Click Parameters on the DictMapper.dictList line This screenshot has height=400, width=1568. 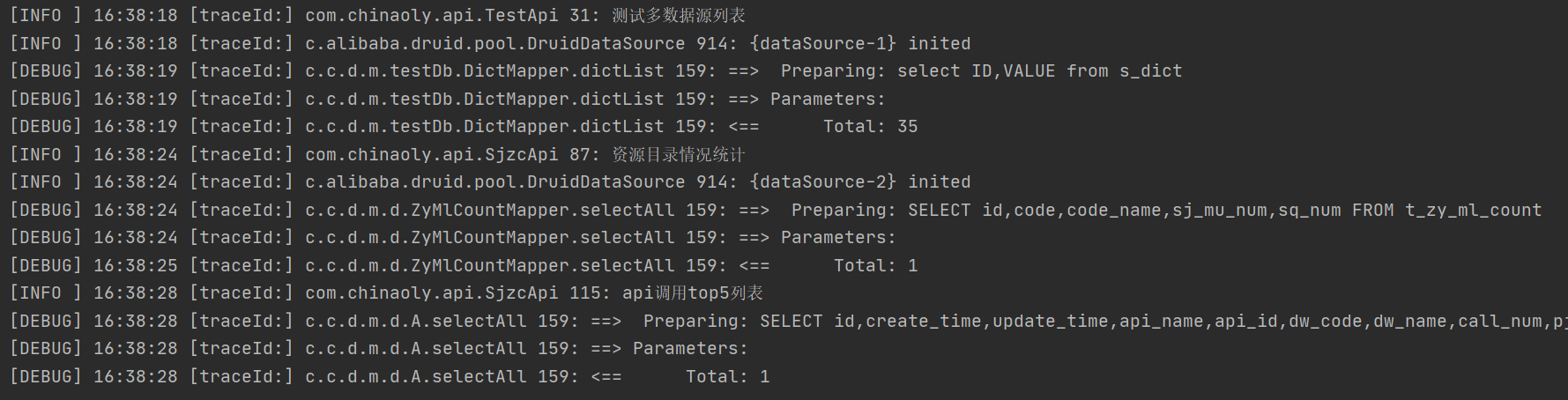coord(827,99)
